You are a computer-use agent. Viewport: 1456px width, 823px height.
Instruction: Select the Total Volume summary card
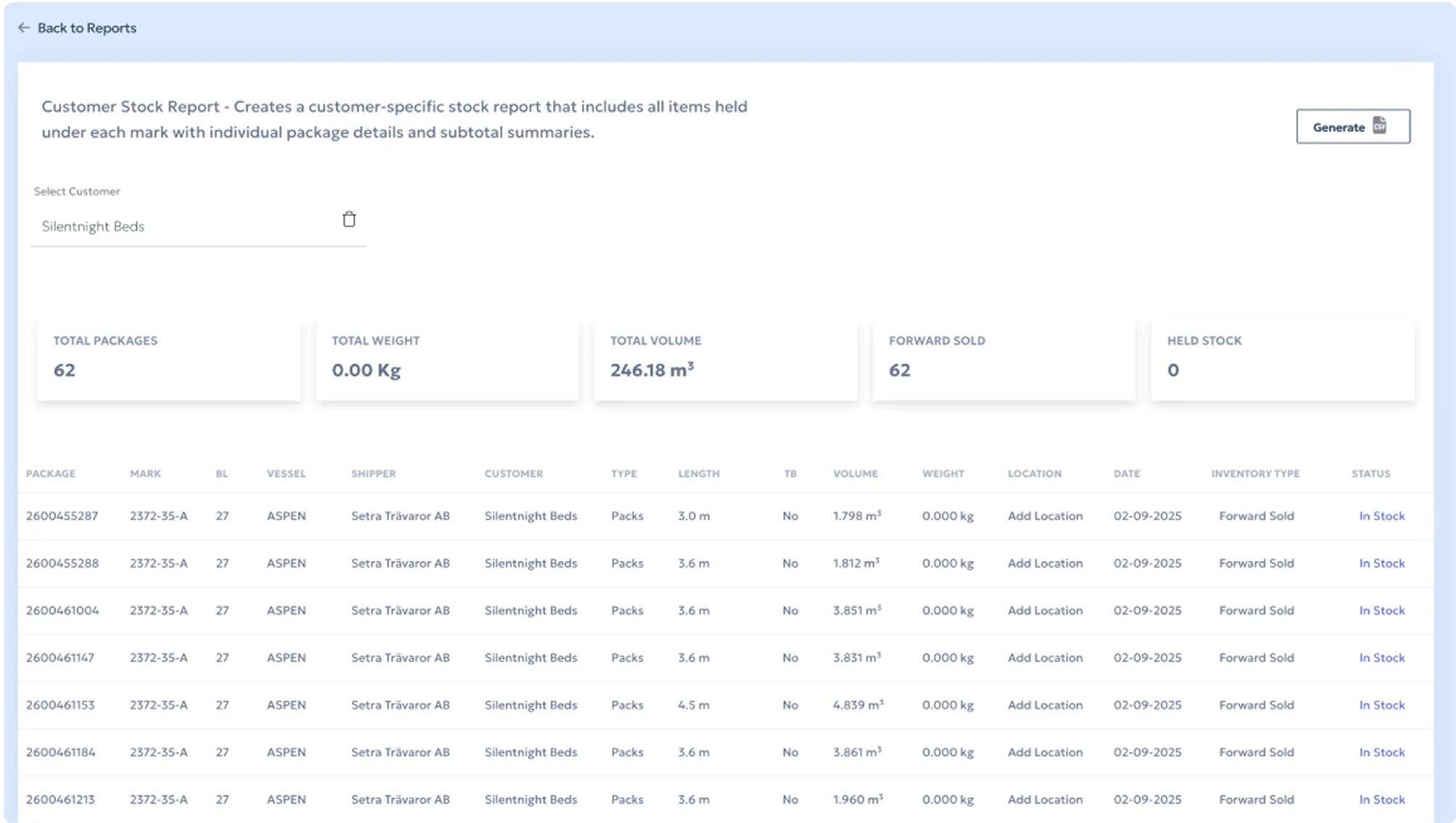[725, 358]
